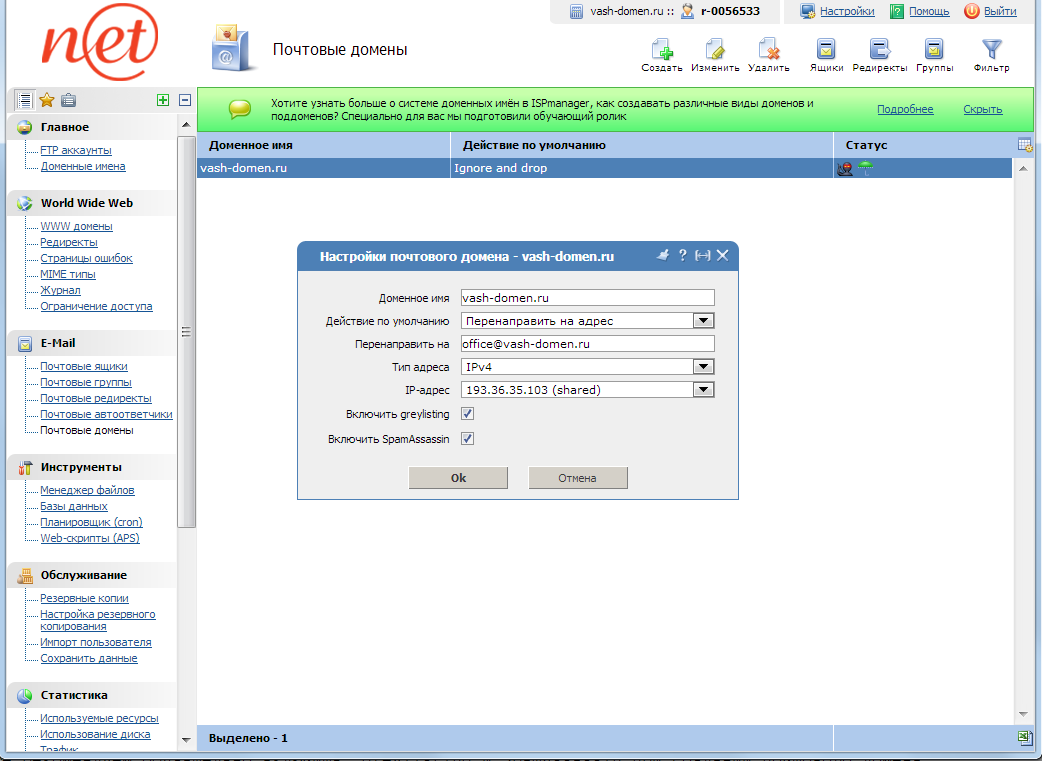
Task: Click the Отмена button
Action: (x=577, y=478)
